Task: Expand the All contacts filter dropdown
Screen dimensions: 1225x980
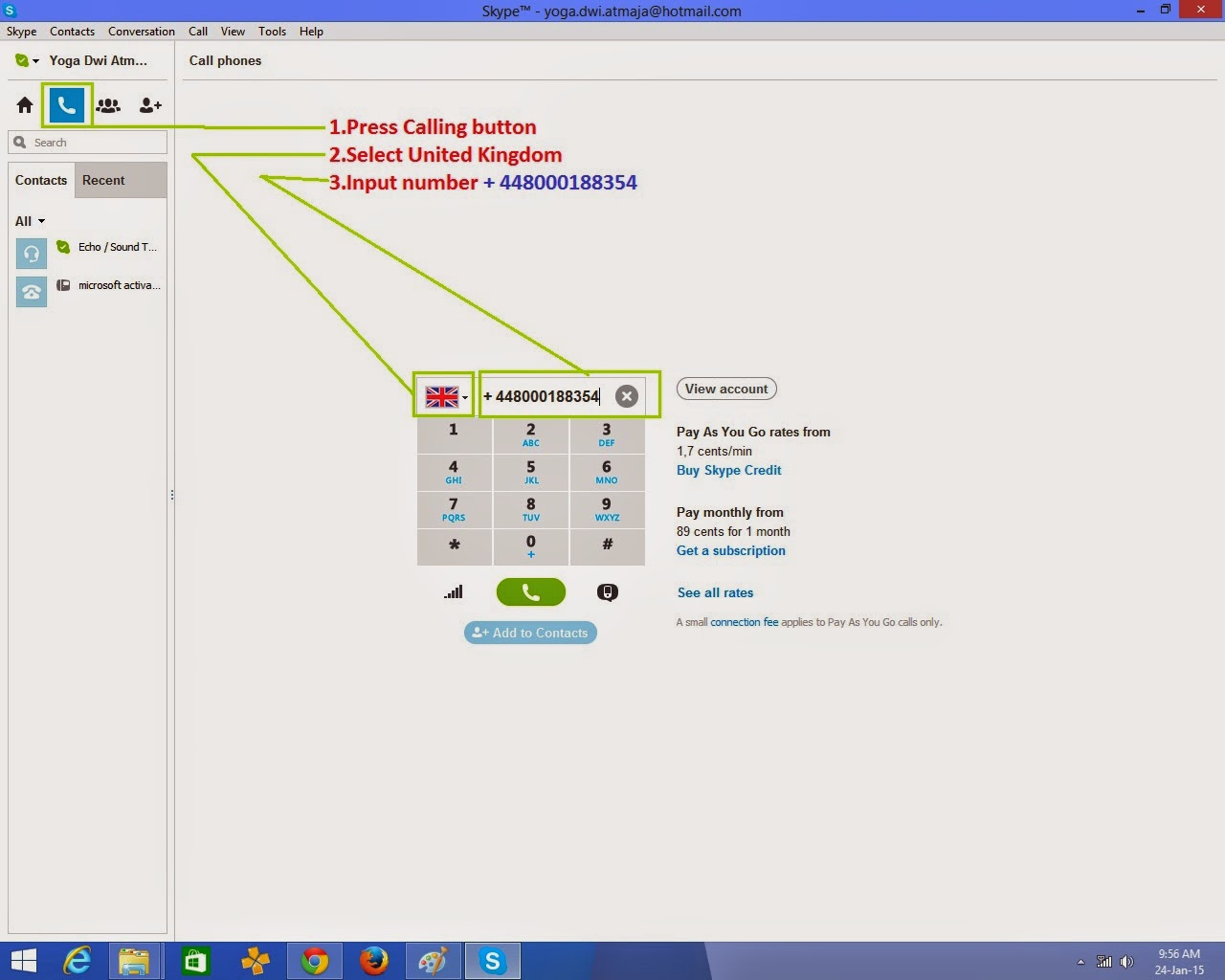Action: 30,221
